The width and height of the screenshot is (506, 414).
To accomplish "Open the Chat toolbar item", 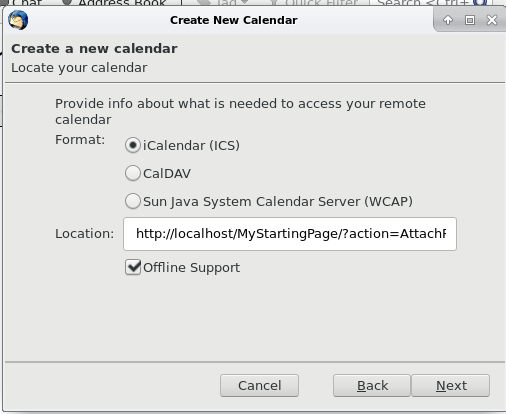I will [x=25, y=3].
